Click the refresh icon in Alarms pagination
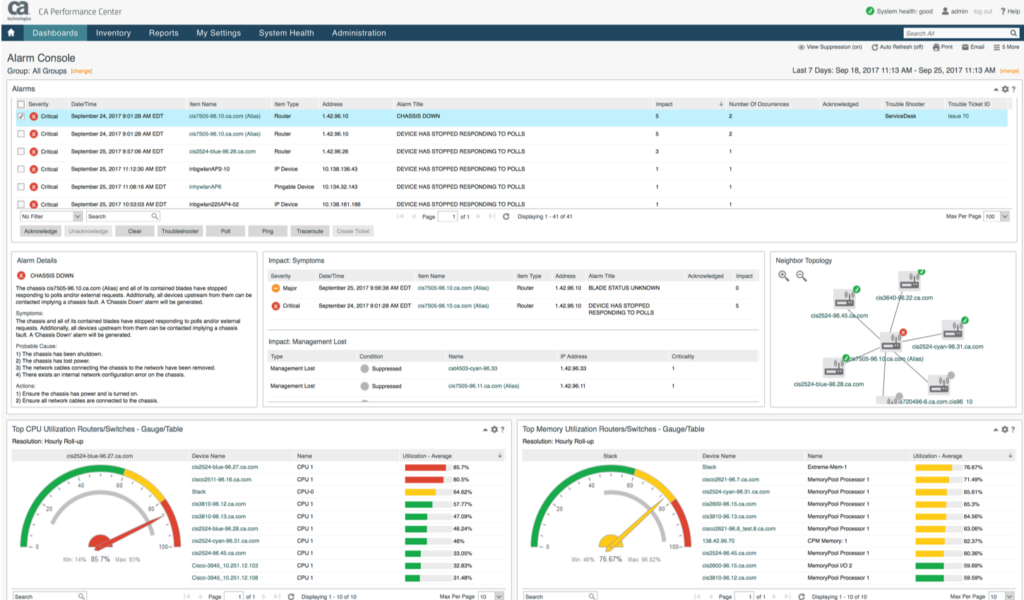 click(505, 216)
